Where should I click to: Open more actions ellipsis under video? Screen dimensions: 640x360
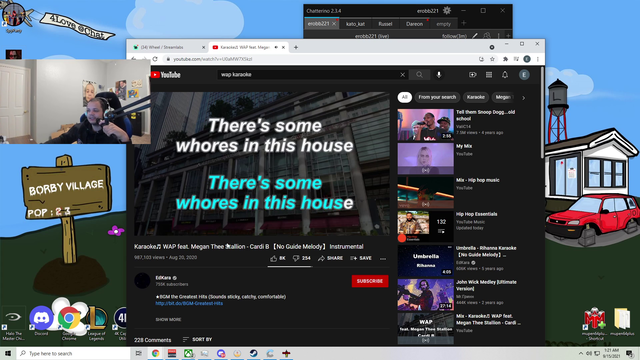383,259
